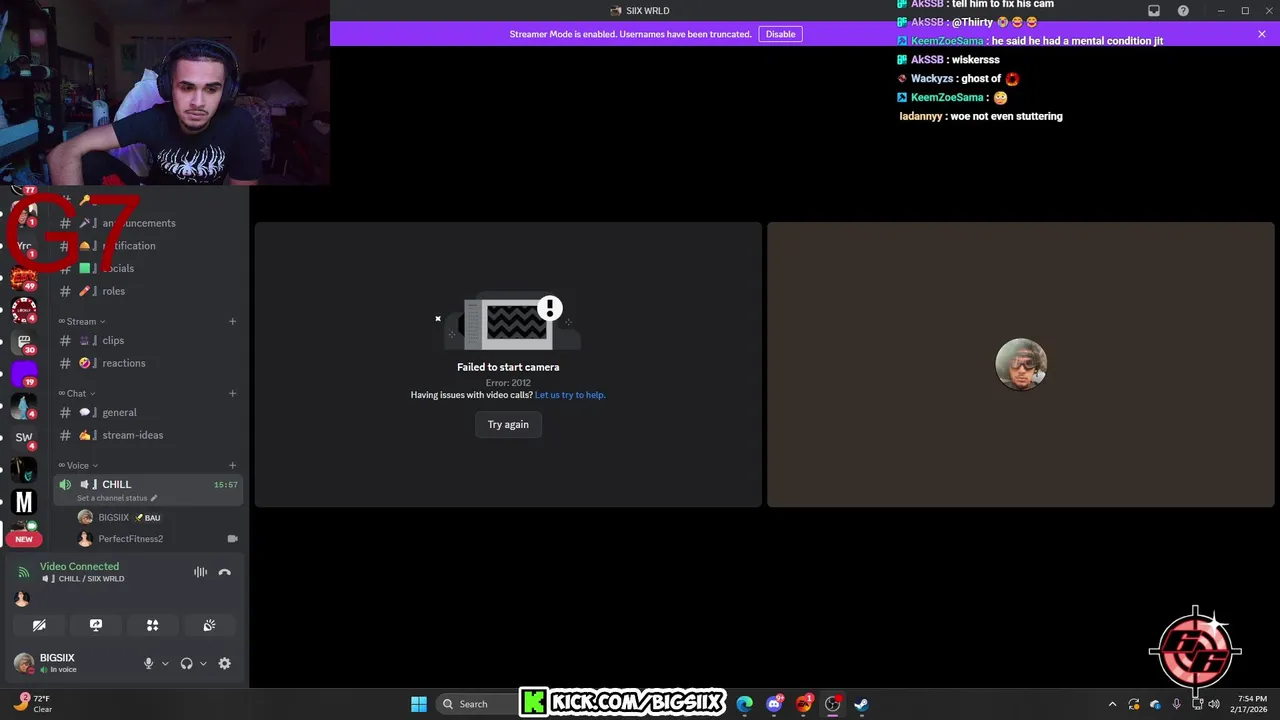Image resolution: width=1280 pixels, height=720 pixels.
Task: Dismiss the Streamer Mode banner
Action: (1262, 34)
